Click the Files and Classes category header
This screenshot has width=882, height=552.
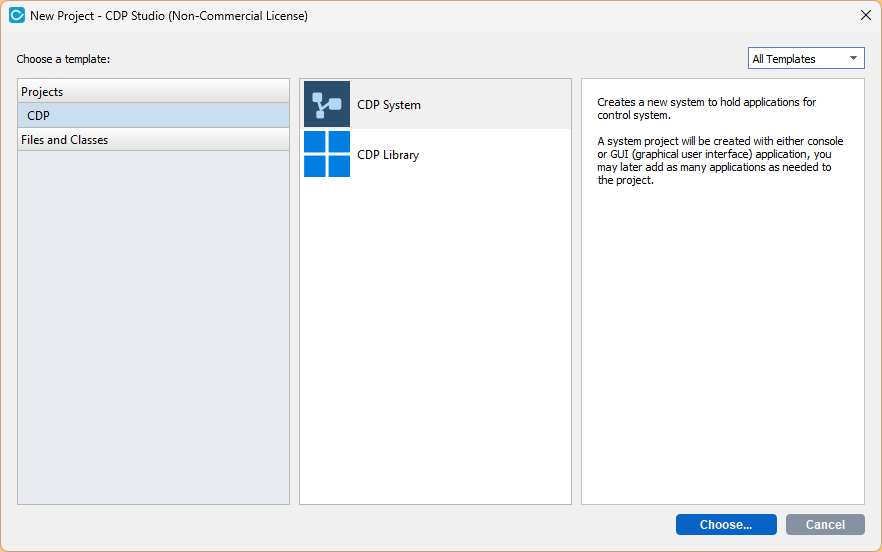tap(154, 140)
